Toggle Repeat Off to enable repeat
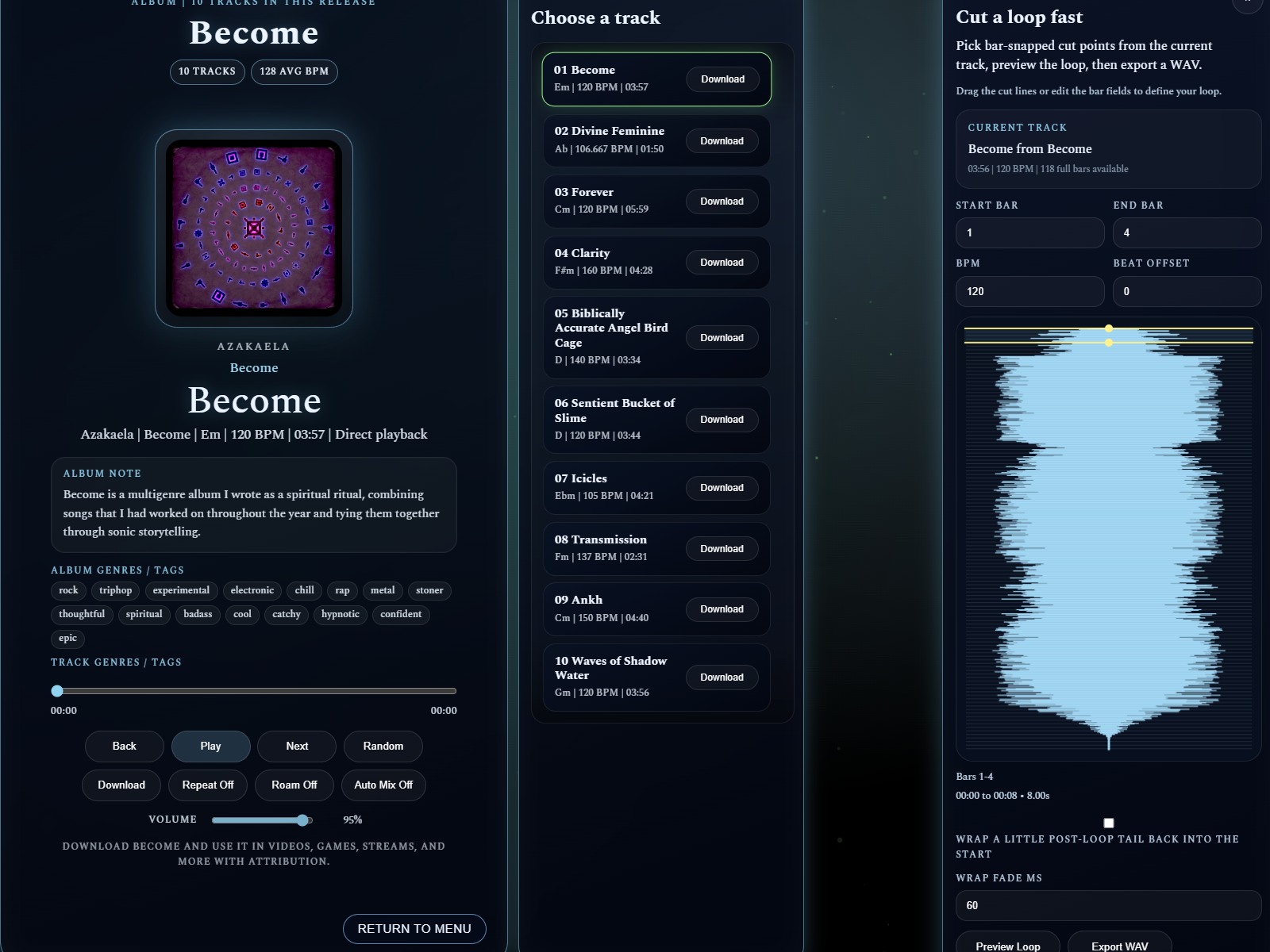Viewport: 1270px width, 952px height. click(x=208, y=785)
